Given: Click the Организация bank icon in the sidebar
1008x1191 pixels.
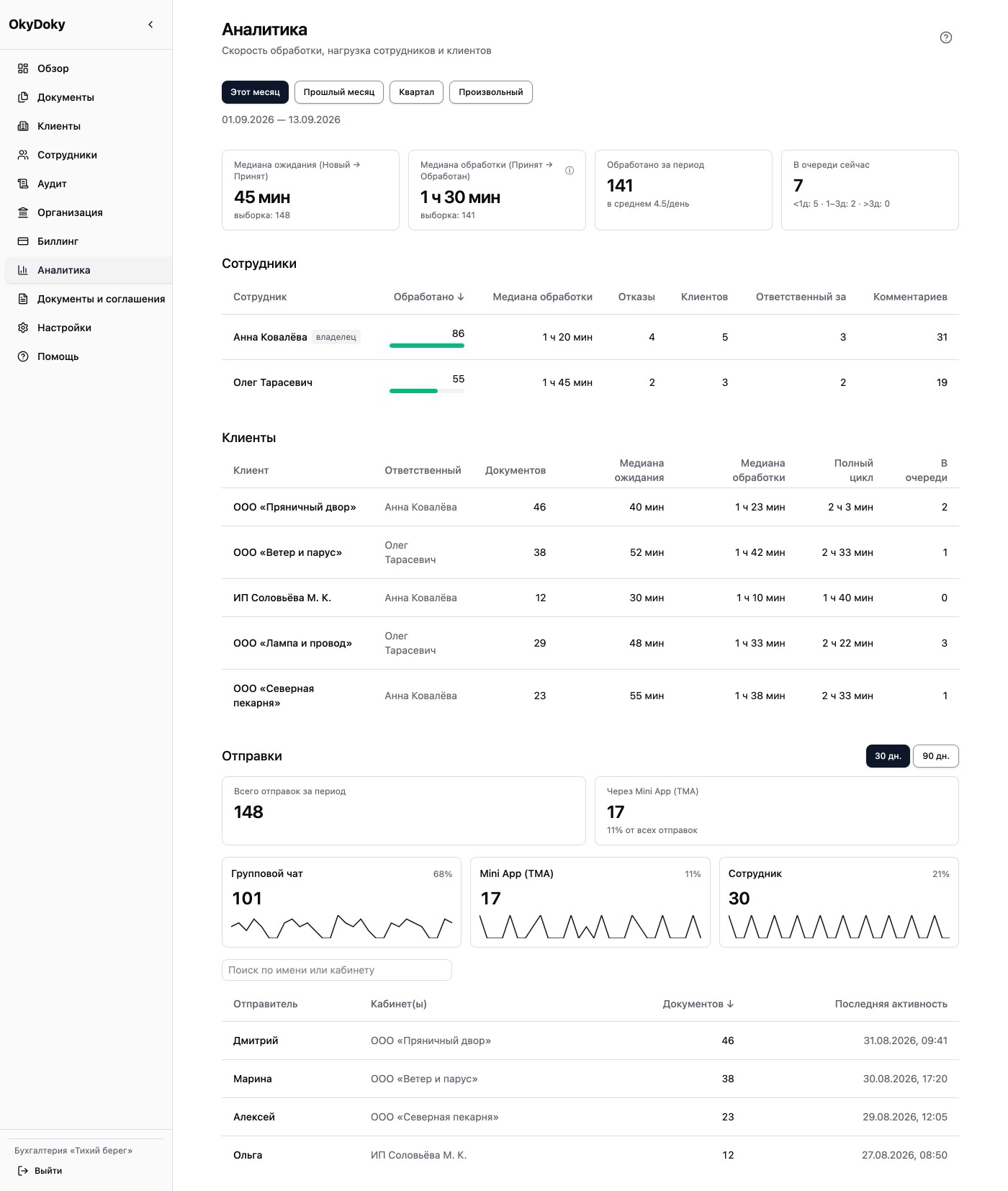Looking at the screenshot, I should [x=23, y=212].
